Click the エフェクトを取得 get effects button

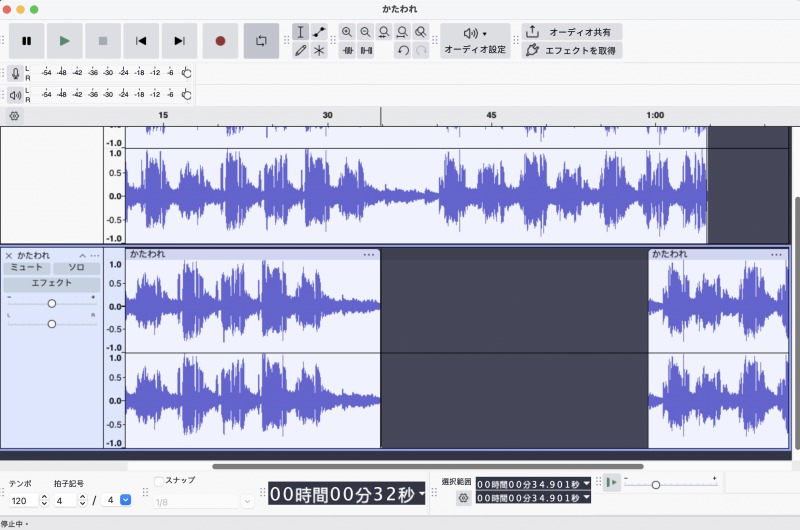click(x=571, y=50)
